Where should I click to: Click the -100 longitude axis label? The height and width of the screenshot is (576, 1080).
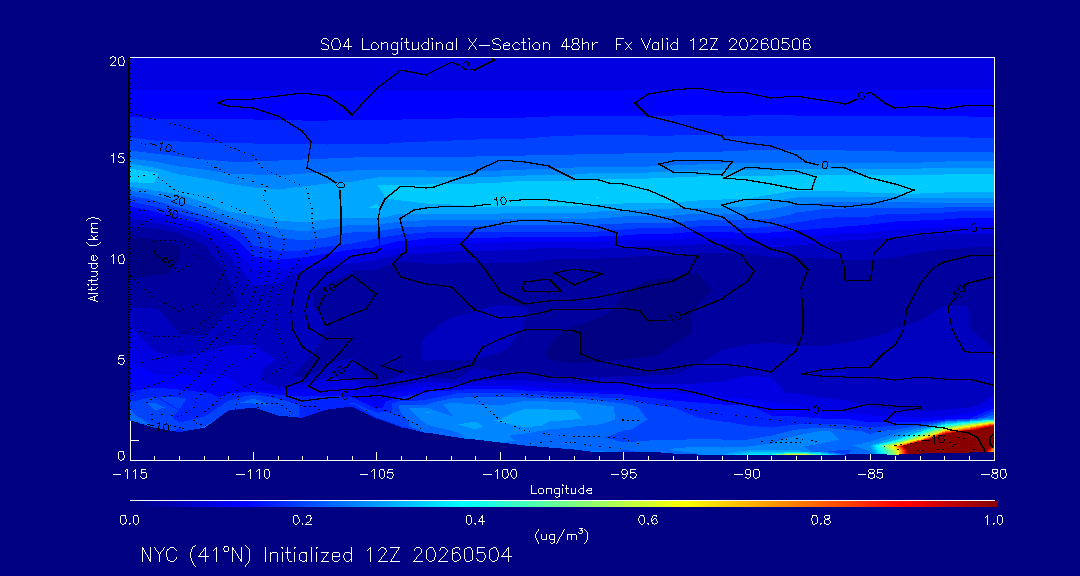coord(499,475)
